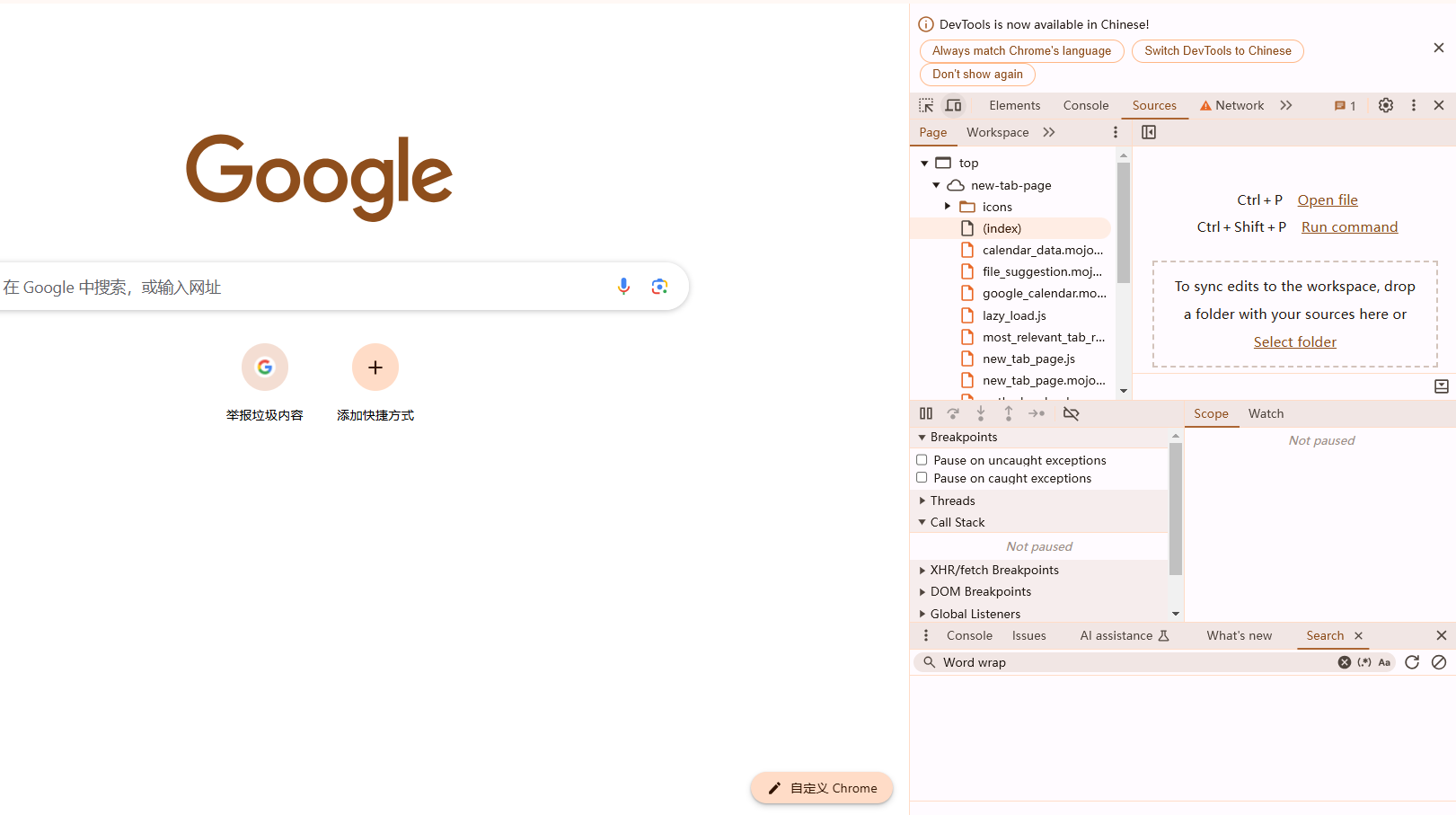Open the What's new drawer tab
This screenshot has width=1456, height=815.
[1240, 635]
